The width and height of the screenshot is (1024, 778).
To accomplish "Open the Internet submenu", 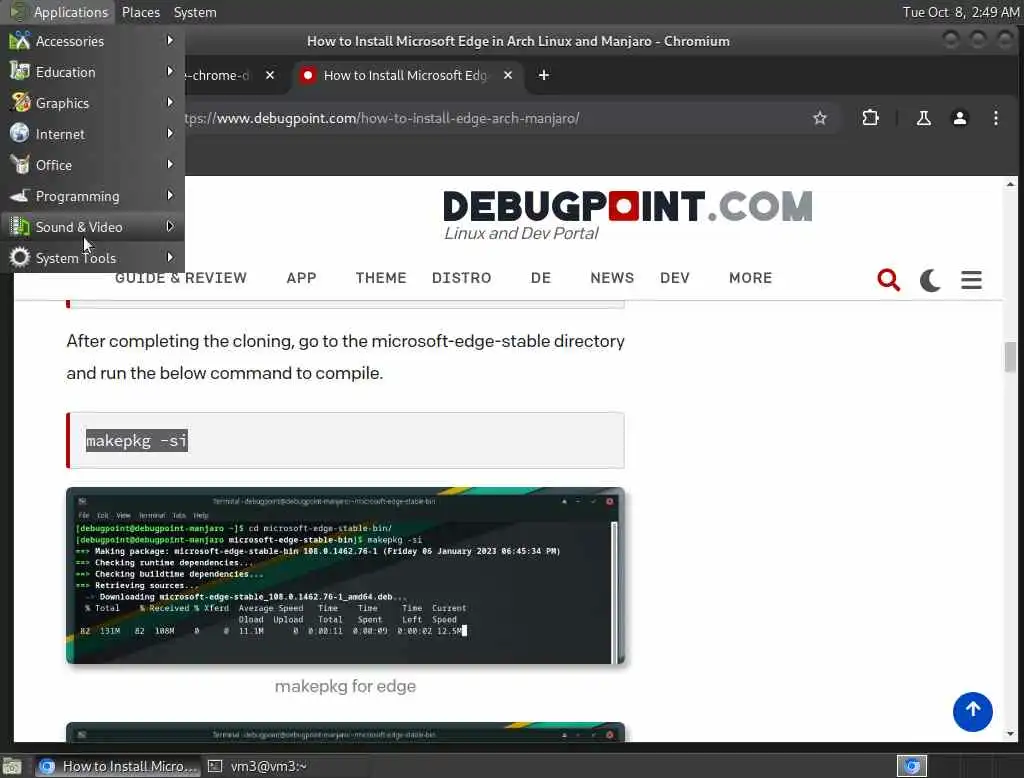I will 92,134.
